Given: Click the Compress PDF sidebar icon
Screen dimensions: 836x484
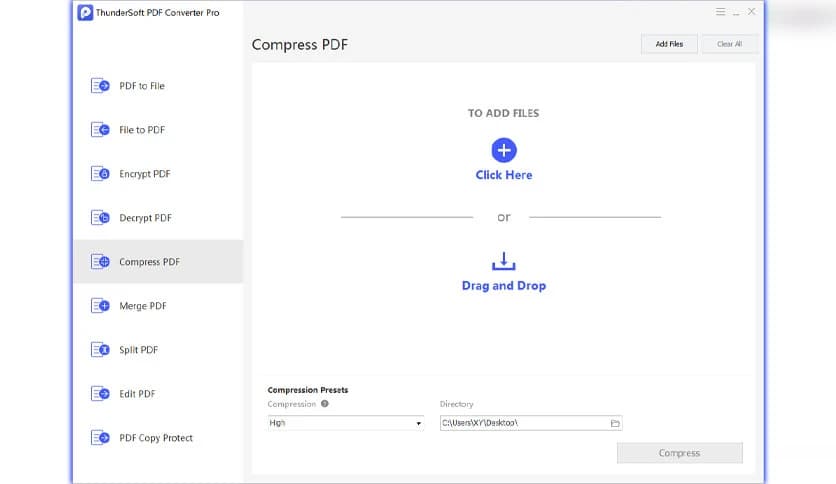Looking at the screenshot, I should [100, 262].
